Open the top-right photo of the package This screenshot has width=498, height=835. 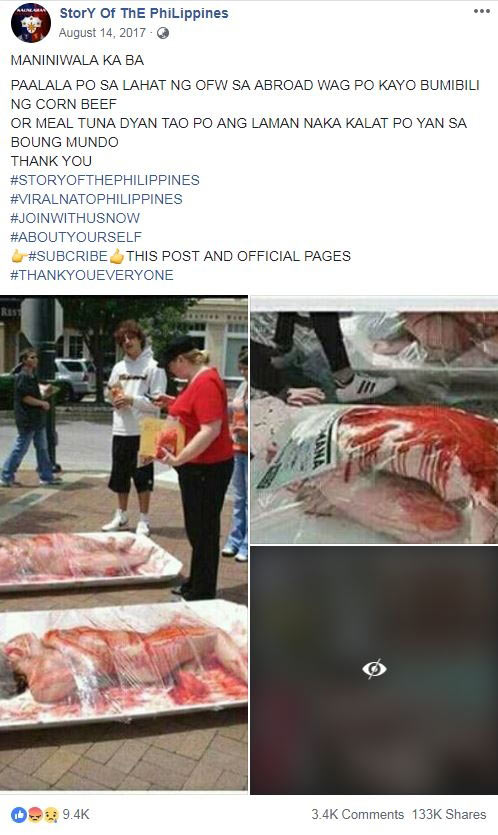(374, 420)
